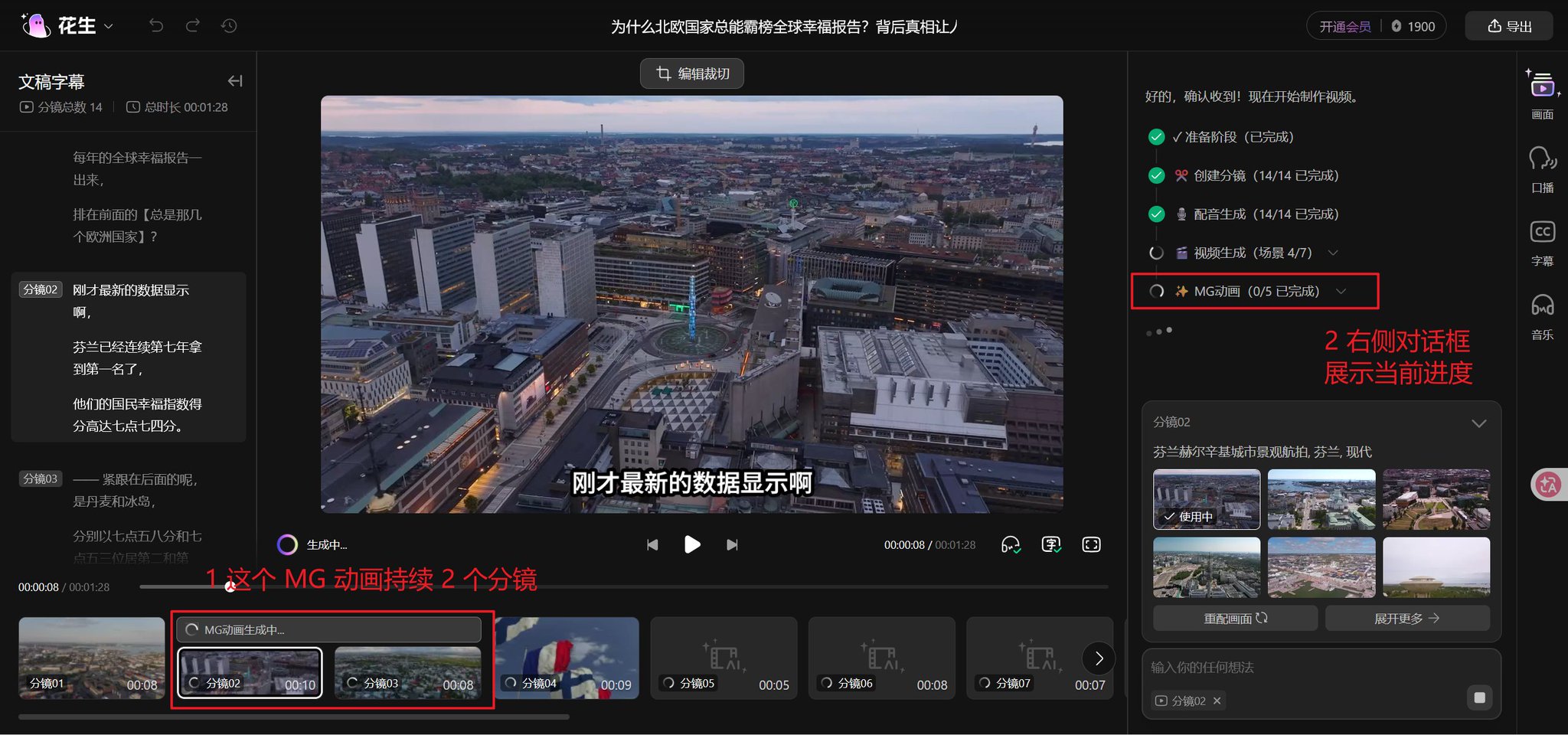Click the MG动画 sparkle icon
The width and height of the screenshot is (1568, 735).
coord(1181,291)
